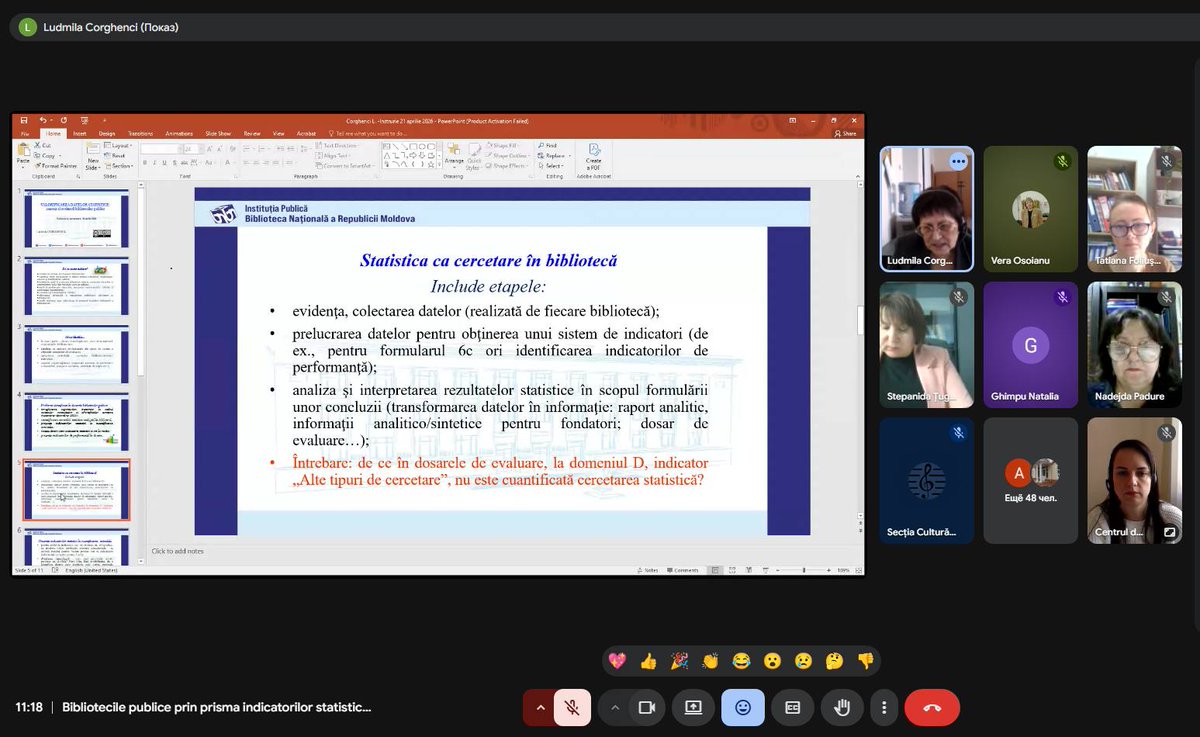Enable closed captions in Zoom
The width and height of the screenshot is (1200, 737).
(792, 707)
